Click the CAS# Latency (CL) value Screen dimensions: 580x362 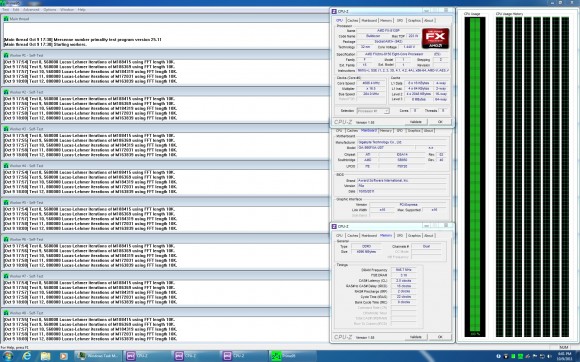(403, 281)
